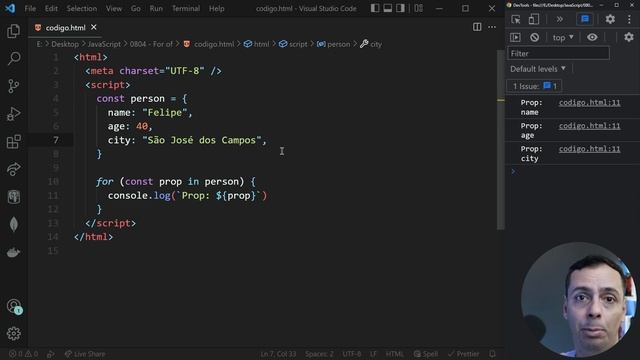Open Default levels dropdown
This screenshot has height=360, width=640.
538,69
